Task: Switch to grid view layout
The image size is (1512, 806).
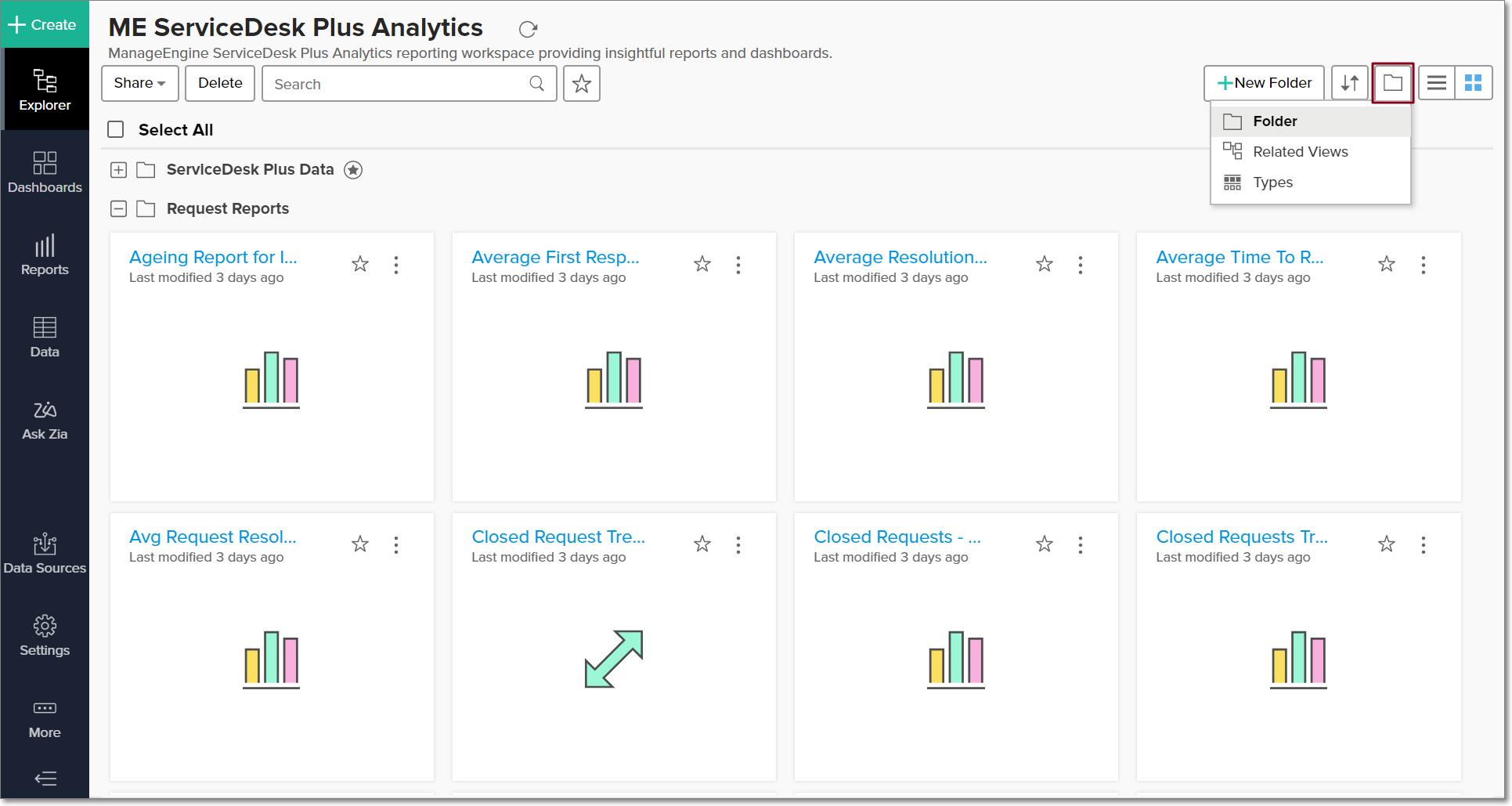Action: click(1473, 83)
